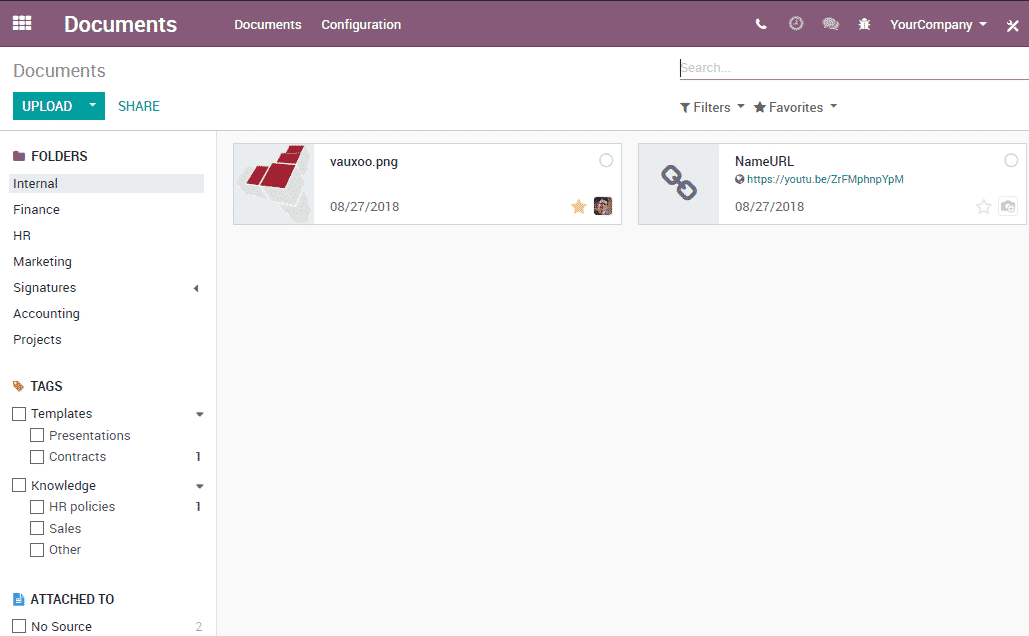Open the chat conversations icon
This screenshot has height=636, width=1029.
(x=830, y=25)
